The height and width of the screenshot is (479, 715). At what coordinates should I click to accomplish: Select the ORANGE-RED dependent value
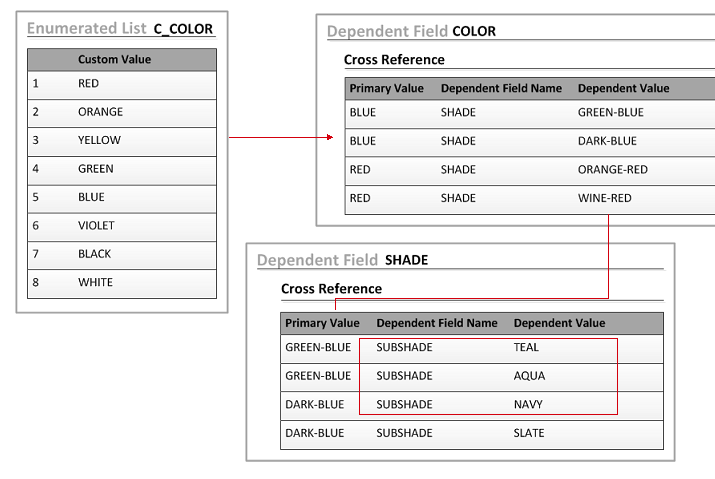[x=612, y=170]
